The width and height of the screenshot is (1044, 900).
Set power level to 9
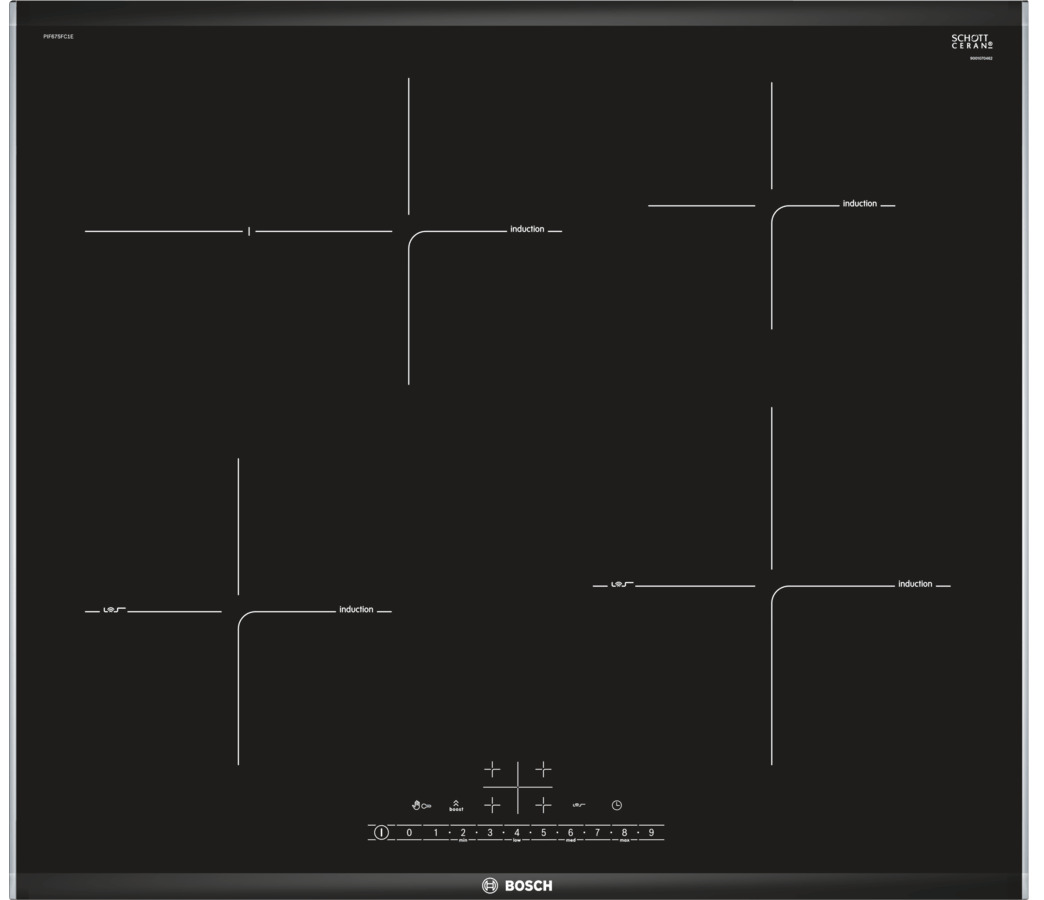pos(651,832)
